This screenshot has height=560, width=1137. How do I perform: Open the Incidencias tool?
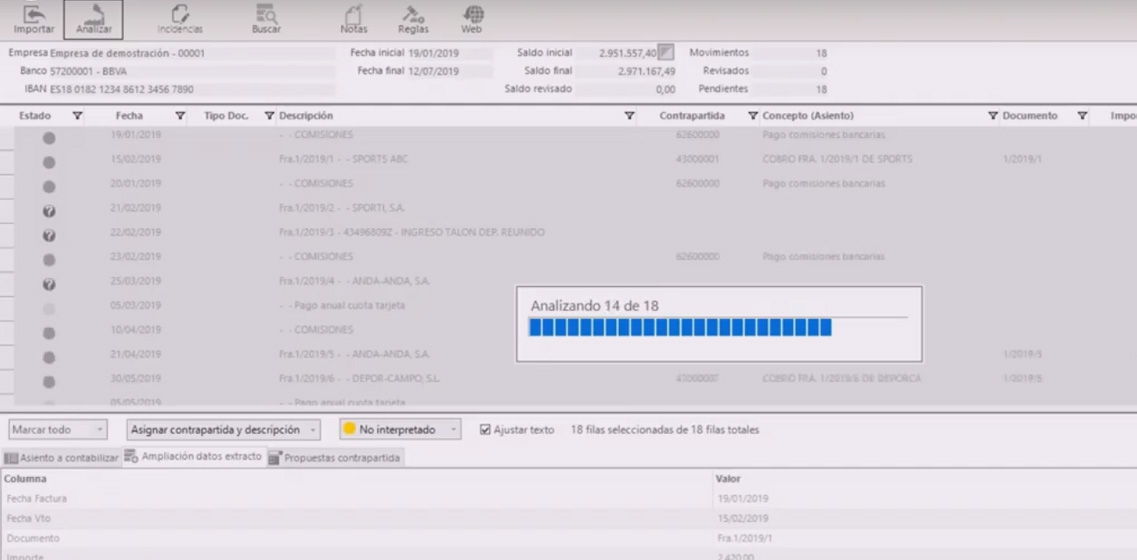[179, 19]
